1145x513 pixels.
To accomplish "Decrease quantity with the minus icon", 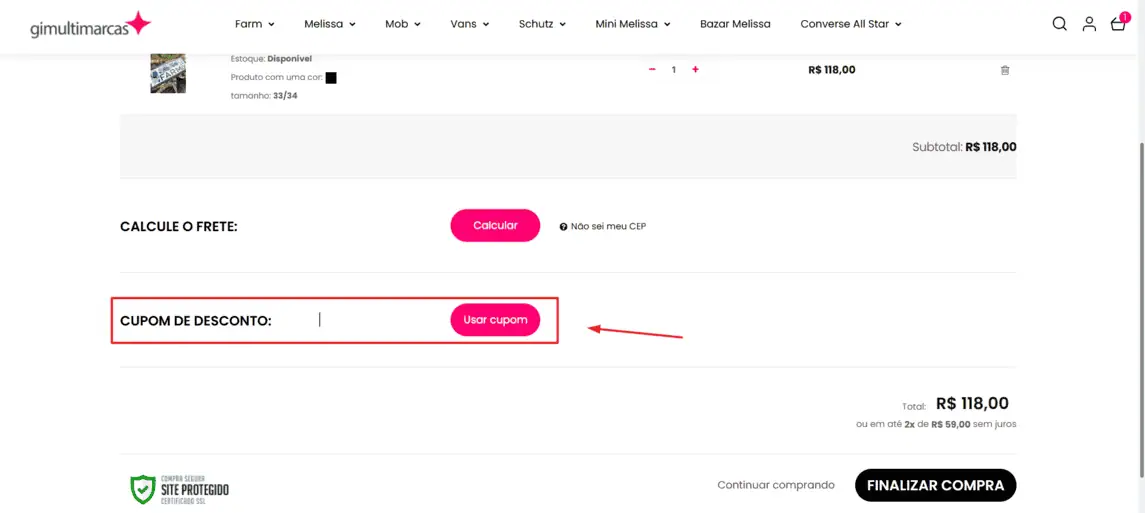I will tap(652, 69).
